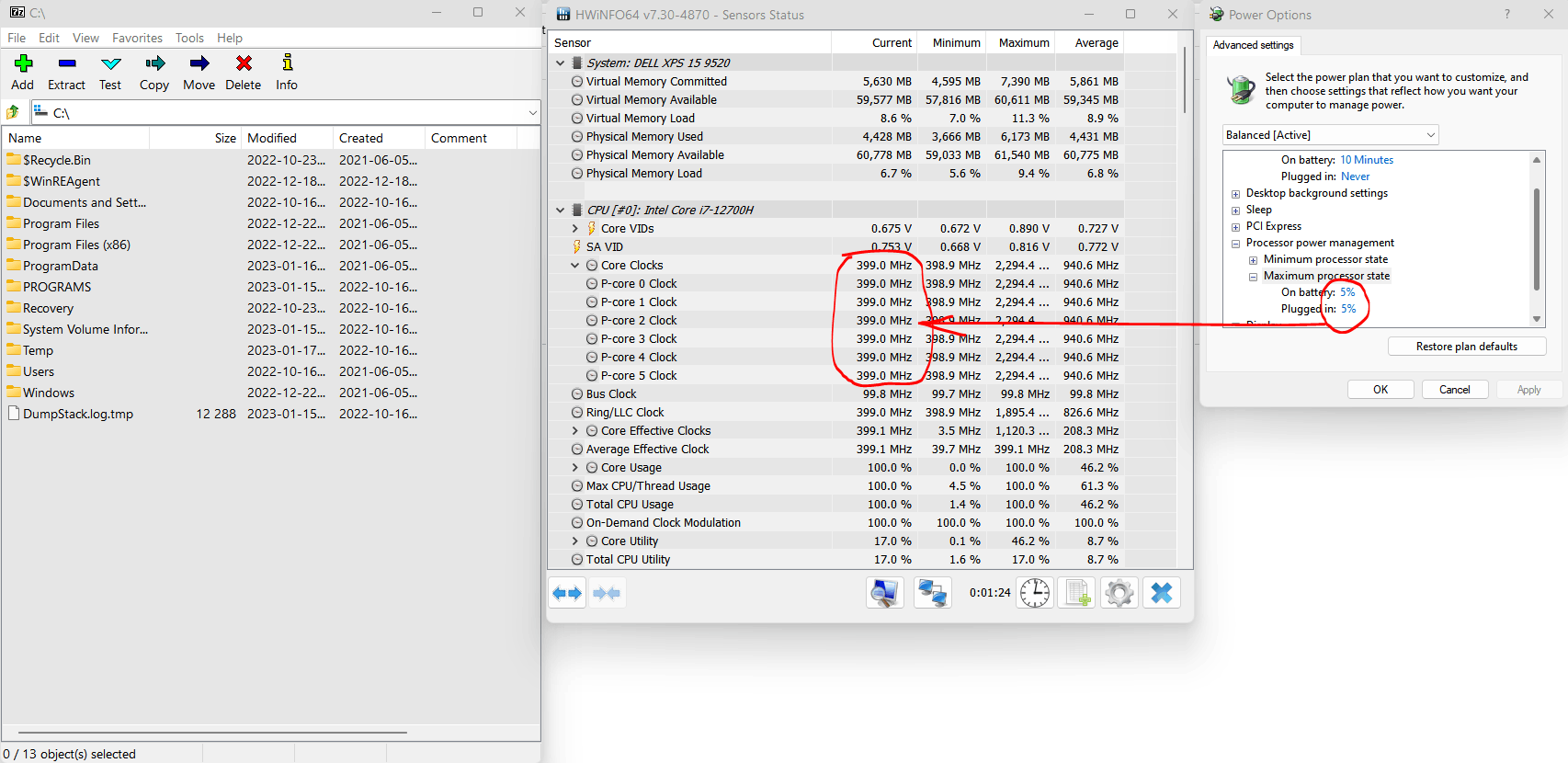Screen dimensions: 1568x763
Task: Expand the Core Utility row
Action: pyautogui.click(x=575, y=541)
